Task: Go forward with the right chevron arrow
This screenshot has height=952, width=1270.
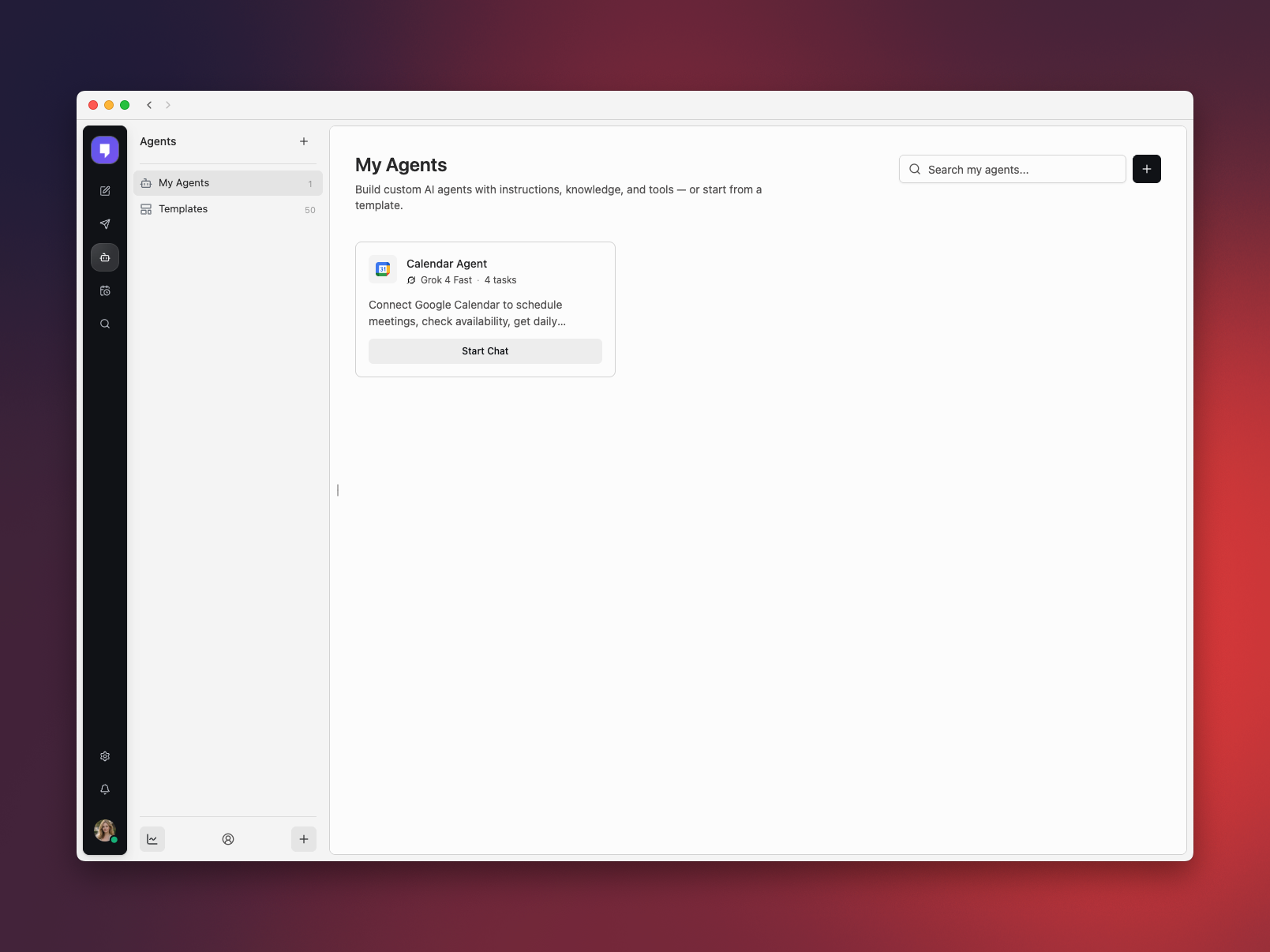Action: 168,105
